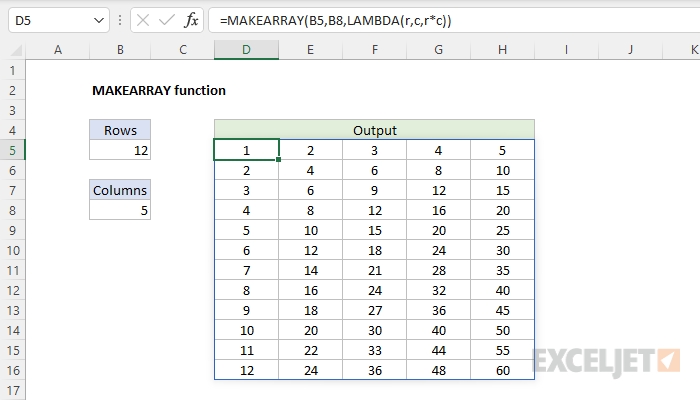Select cell G11 containing 28
Screen dimensions: 700x400
click(x=438, y=270)
